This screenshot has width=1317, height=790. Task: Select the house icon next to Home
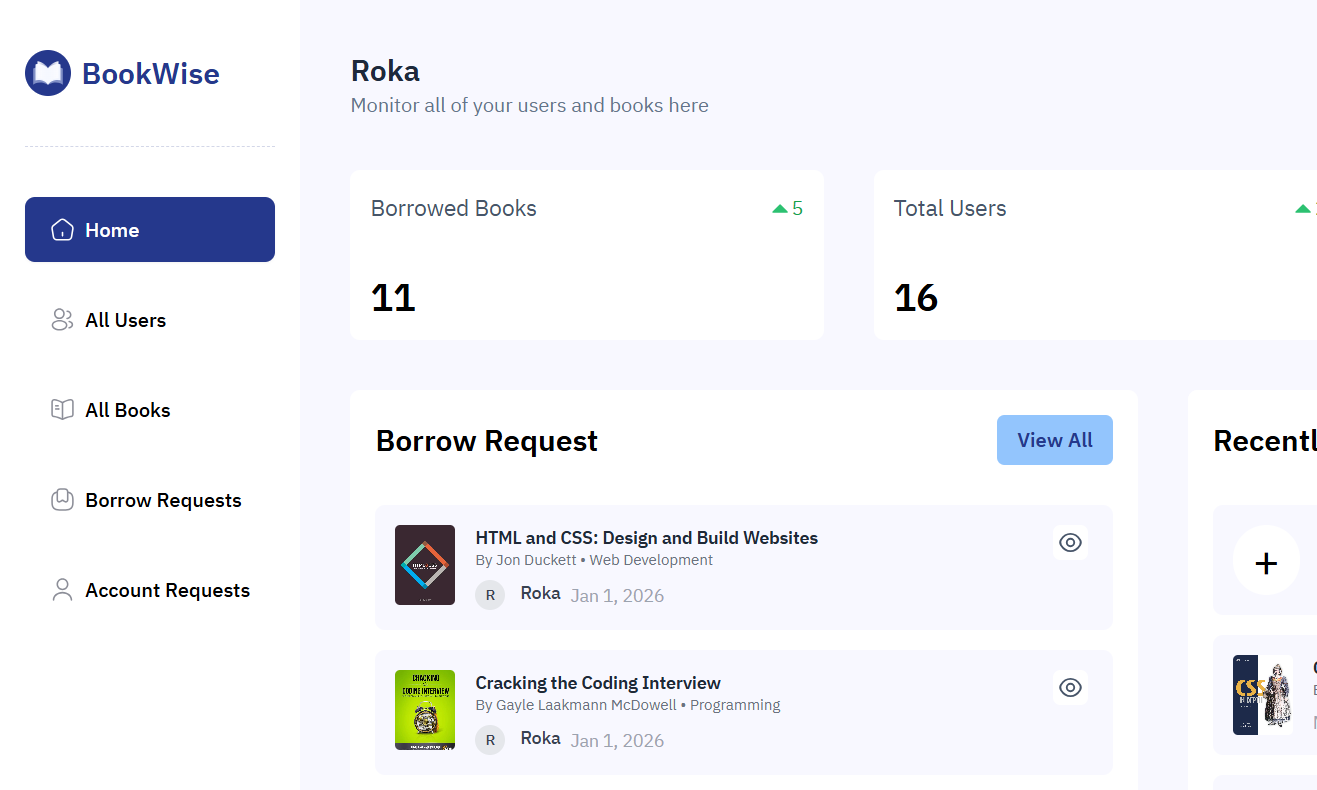click(61, 229)
